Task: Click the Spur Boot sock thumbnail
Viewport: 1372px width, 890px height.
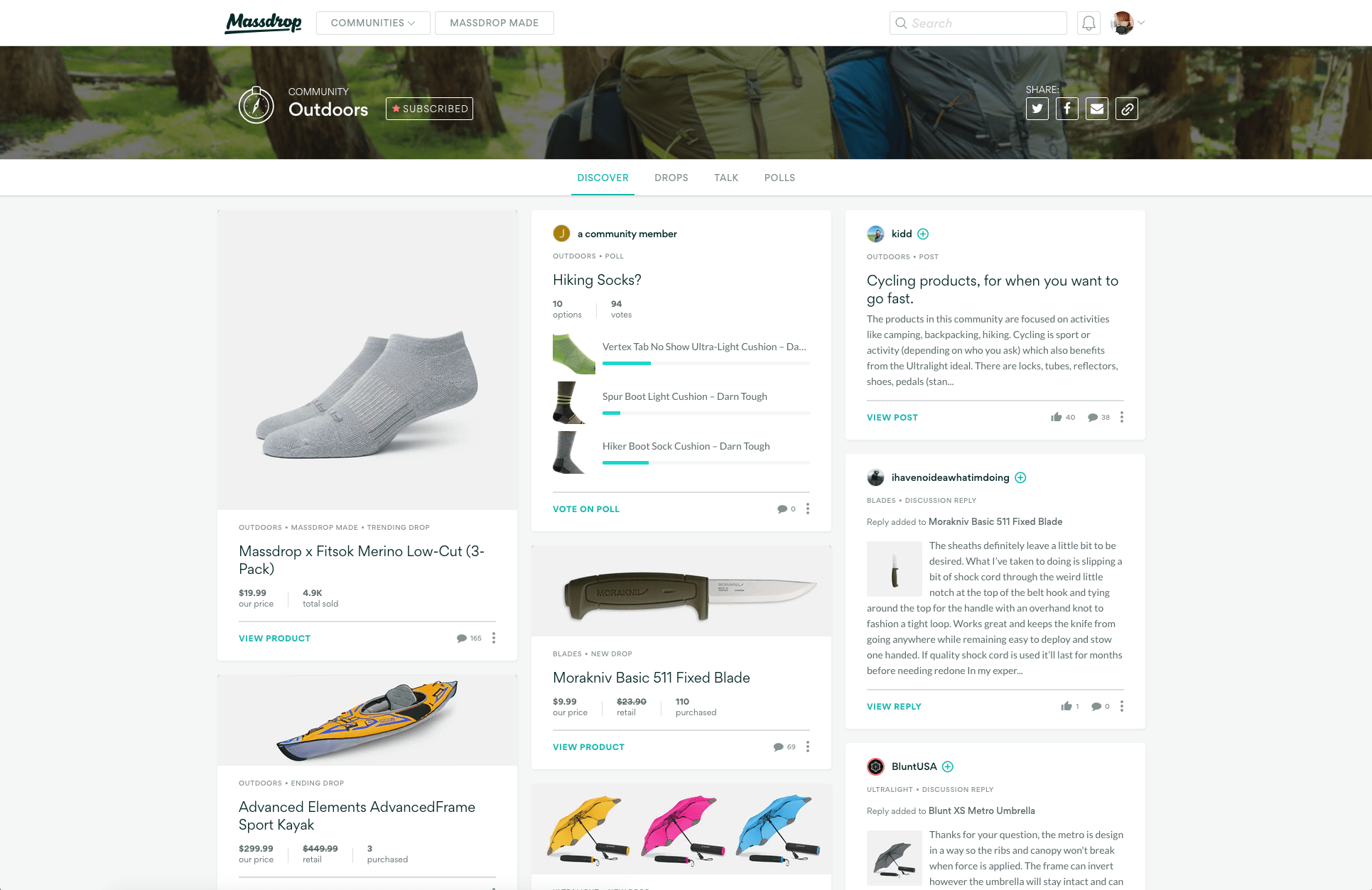Action: click(x=574, y=403)
